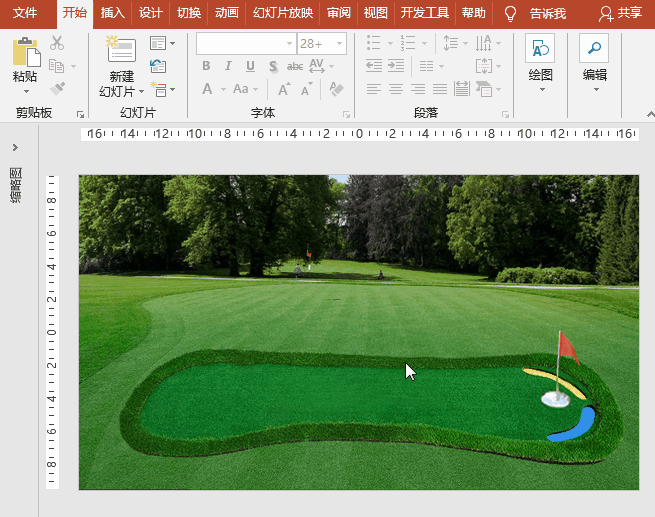Screen dimensions: 655x517
Task: Toggle Underline formatting
Action: [250, 66]
